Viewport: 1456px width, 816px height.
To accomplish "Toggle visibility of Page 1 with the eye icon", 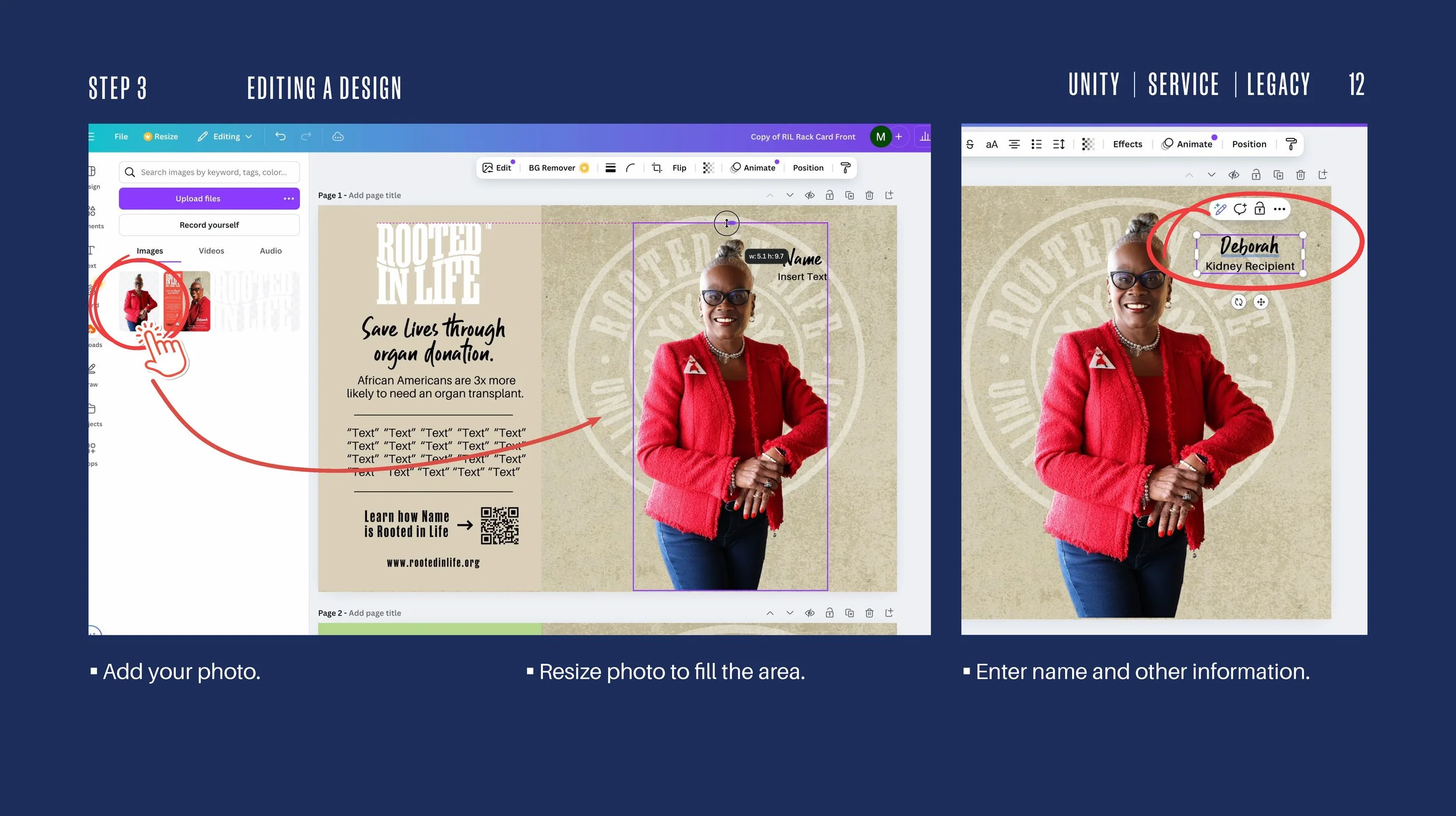I will pos(810,195).
